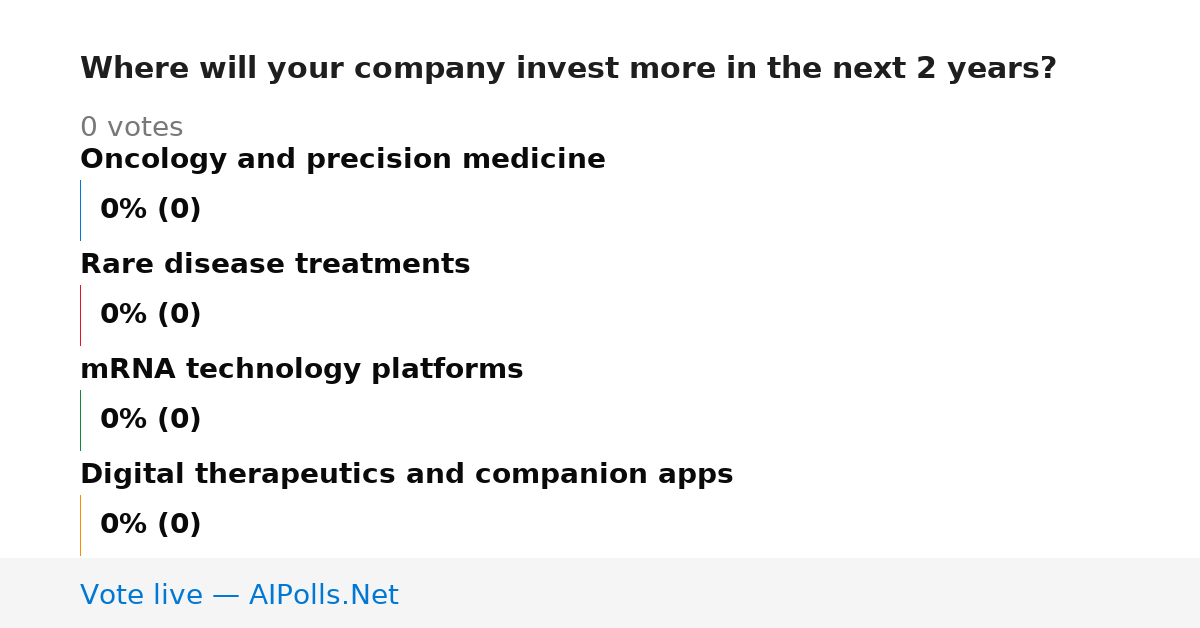
Task: Click the red bar under Rare disease treatments
Action: click(80, 315)
